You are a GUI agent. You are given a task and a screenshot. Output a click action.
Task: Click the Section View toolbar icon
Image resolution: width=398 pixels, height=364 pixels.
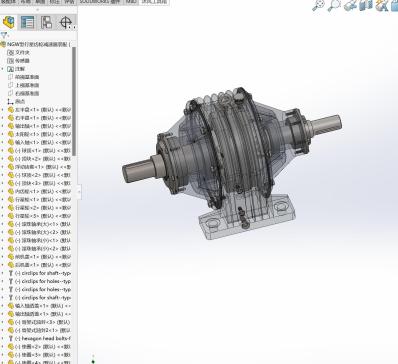pyautogui.click(x=366, y=5)
